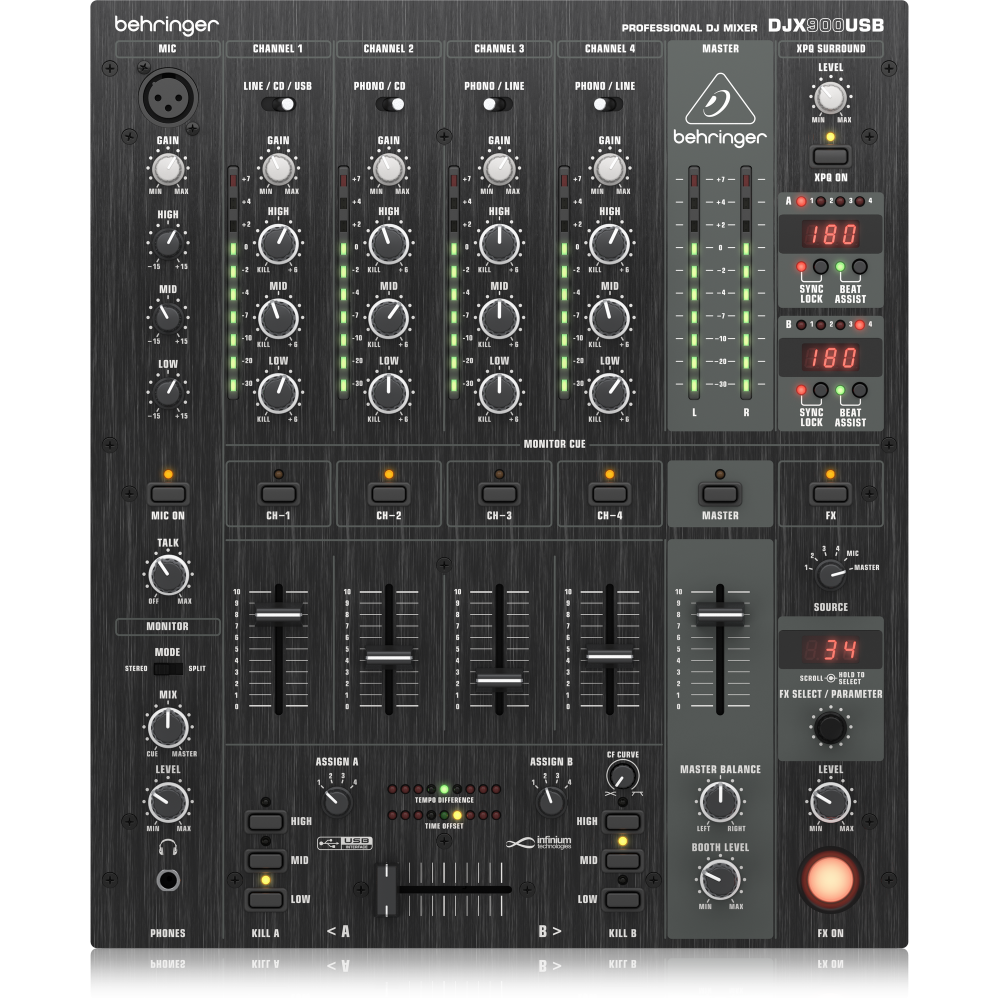Screen dimensions: 1000x1000
Task: Click the FX Select/Parameter encoder
Action: tap(830, 728)
